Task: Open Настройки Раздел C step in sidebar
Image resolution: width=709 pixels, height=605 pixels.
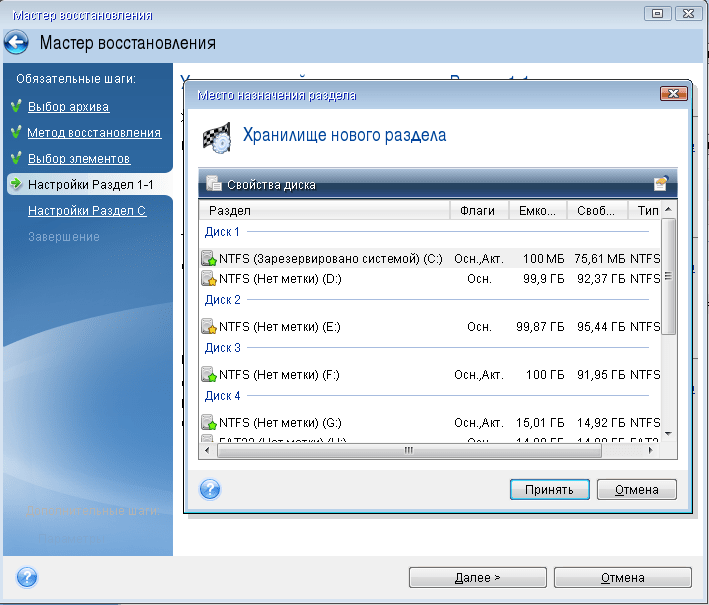Action: (87, 211)
